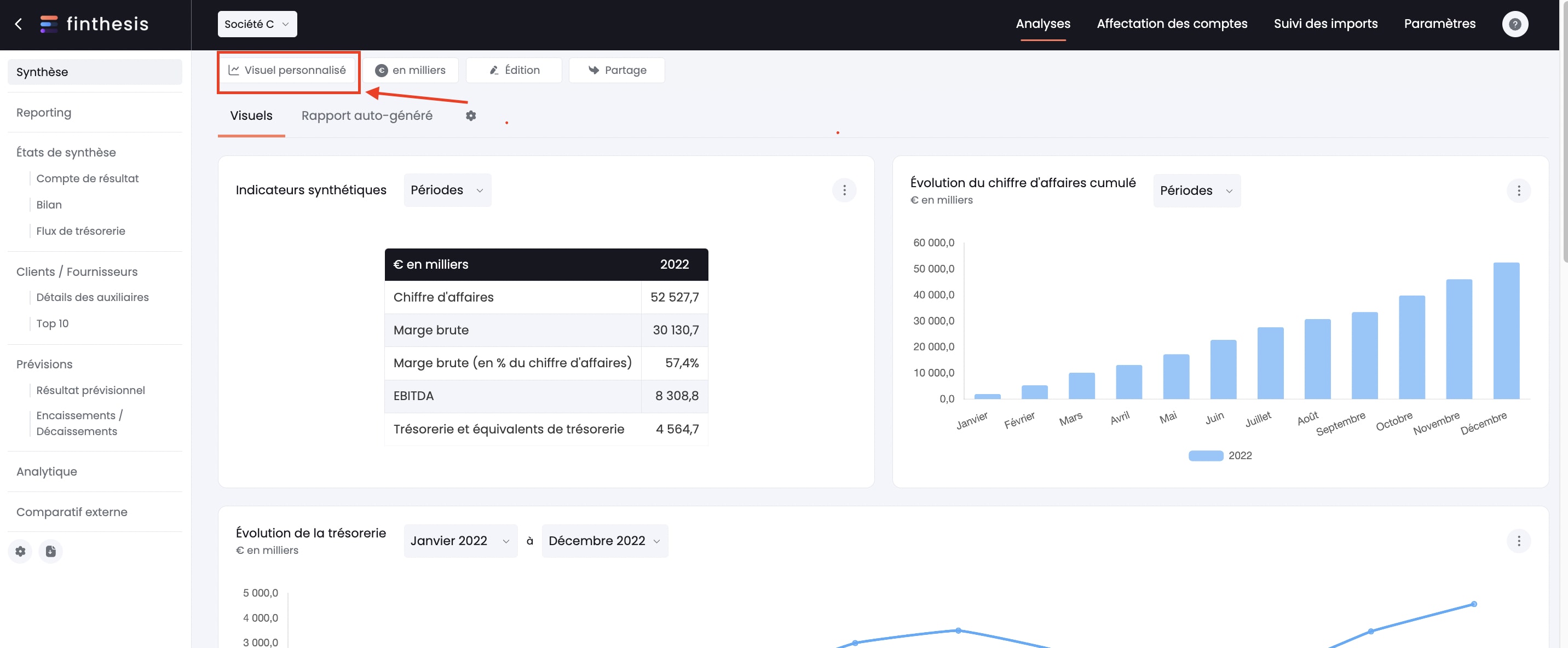Toggle the en milliers display option
This screenshot has width=1568, height=648.
coord(411,70)
